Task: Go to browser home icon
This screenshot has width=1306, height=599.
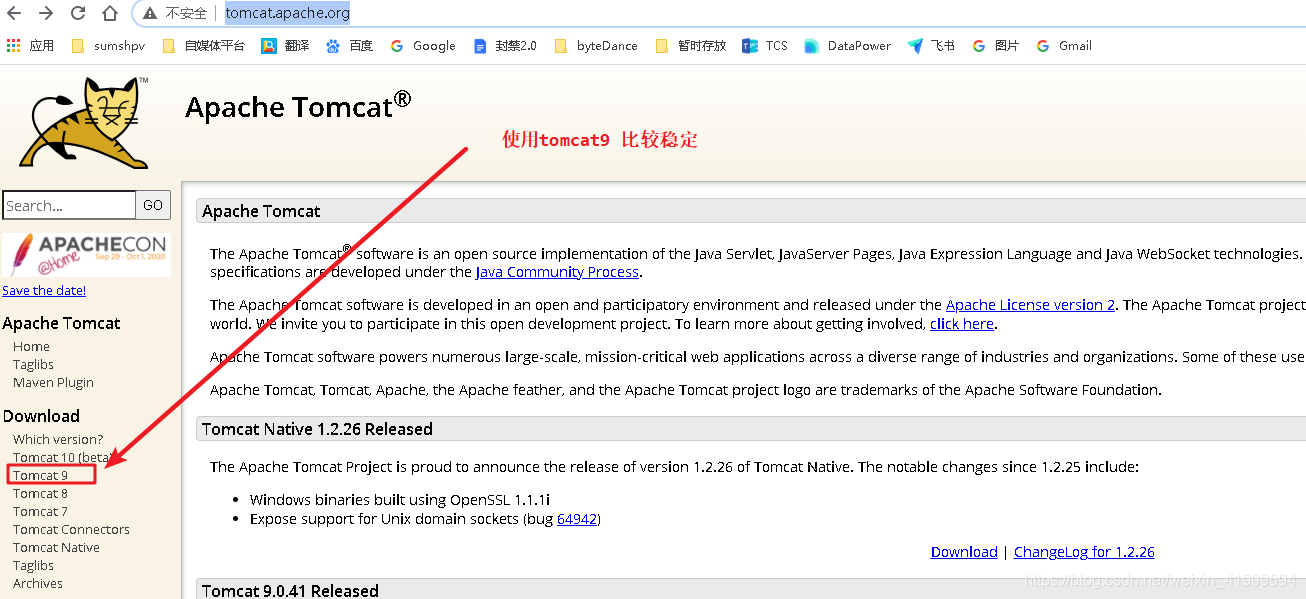Action: point(110,13)
